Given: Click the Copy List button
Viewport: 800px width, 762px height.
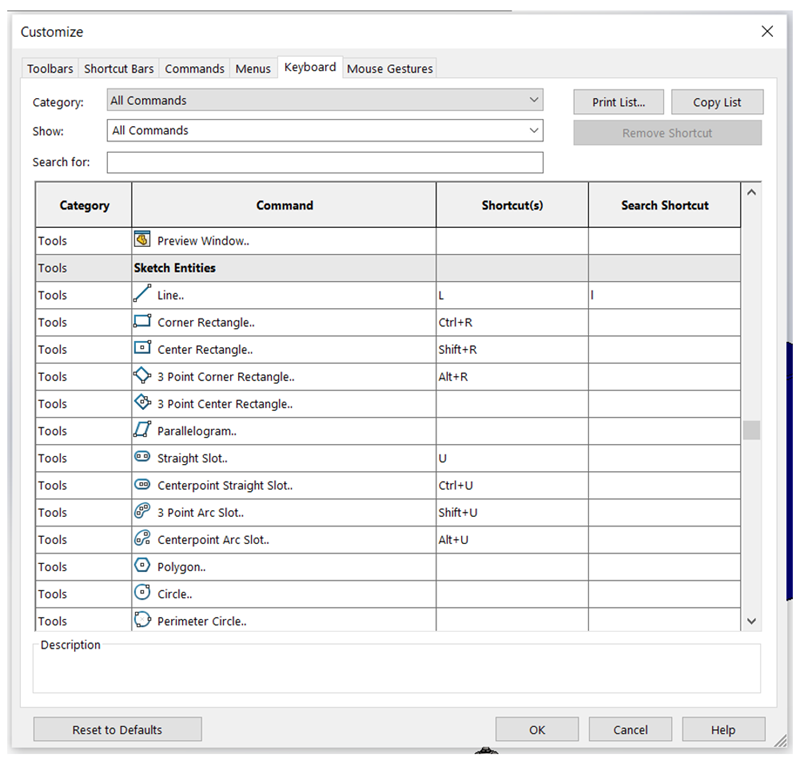Looking at the screenshot, I should click(x=717, y=102).
